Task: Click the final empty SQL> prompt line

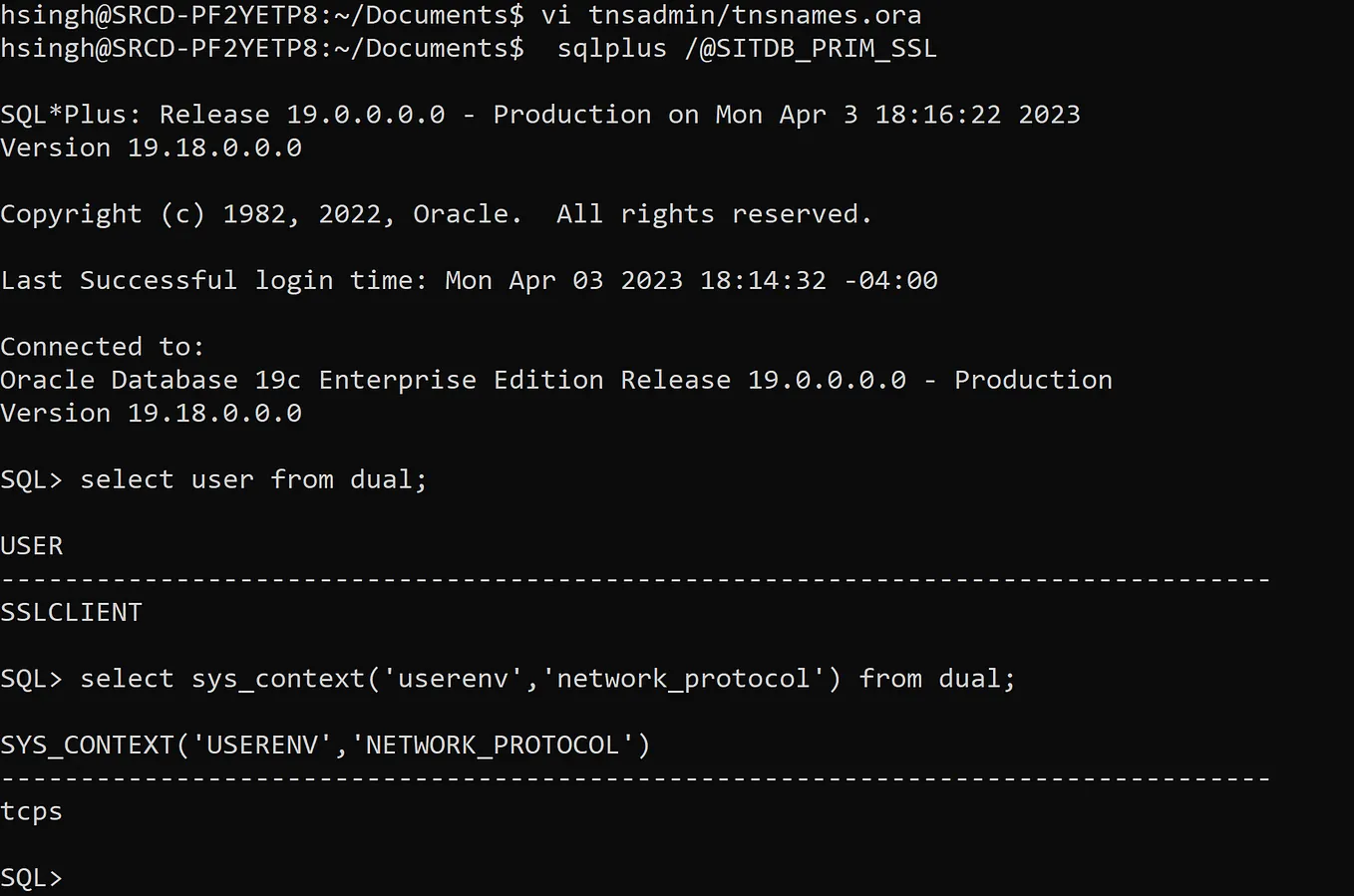Action: click(32, 878)
